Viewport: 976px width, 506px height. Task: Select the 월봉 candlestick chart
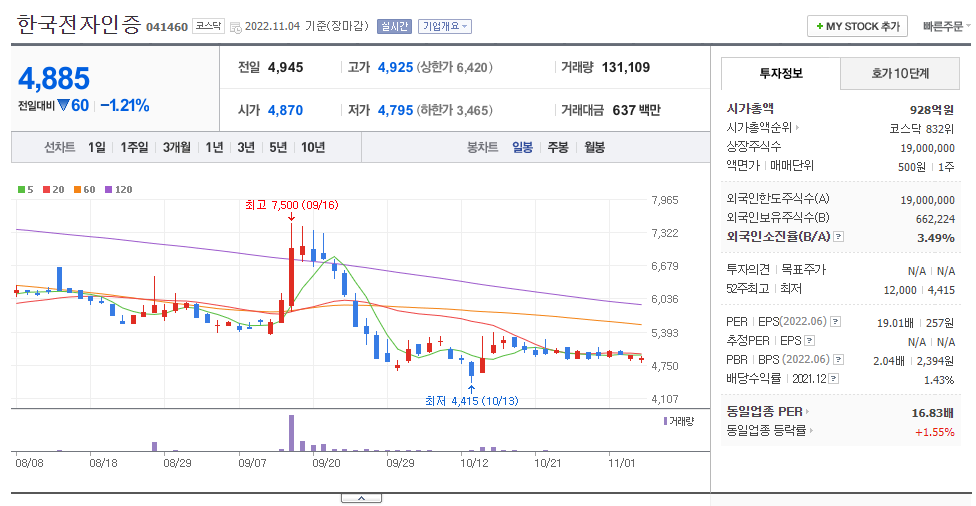click(594, 148)
